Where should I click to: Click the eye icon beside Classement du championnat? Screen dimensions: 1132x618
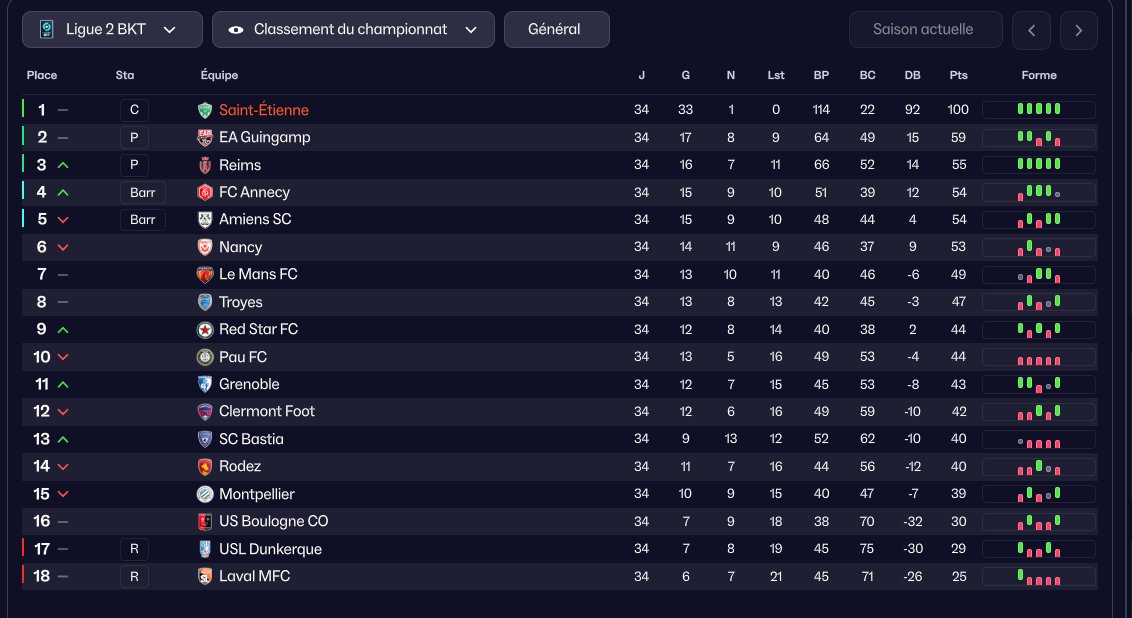point(236,30)
